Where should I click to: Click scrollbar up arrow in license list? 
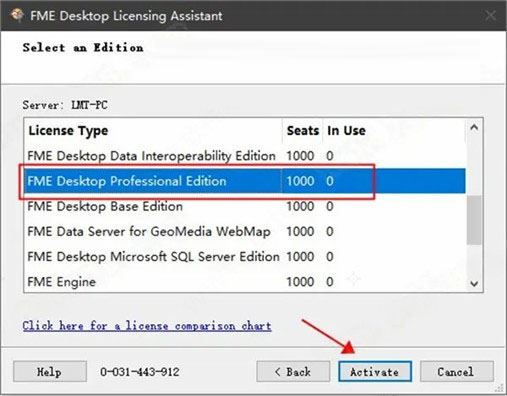pyautogui.click(x=474, y=128)
